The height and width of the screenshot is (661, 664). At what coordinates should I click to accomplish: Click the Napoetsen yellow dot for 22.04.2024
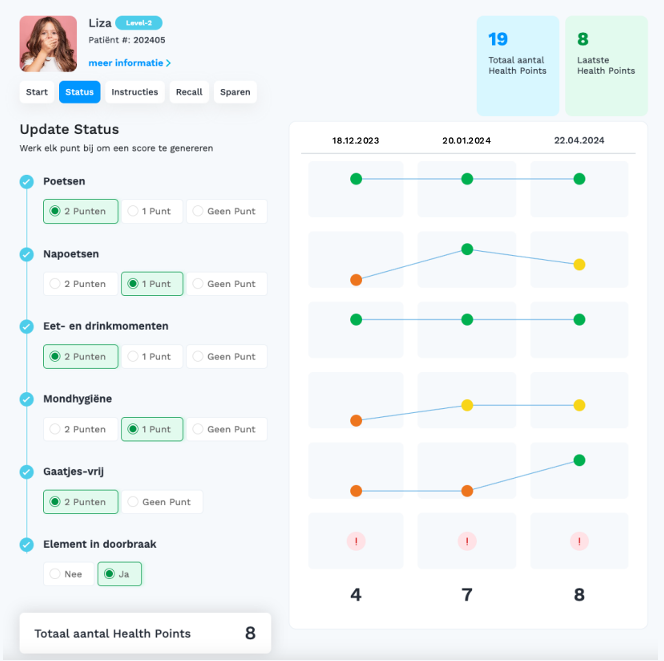[579, 265]
